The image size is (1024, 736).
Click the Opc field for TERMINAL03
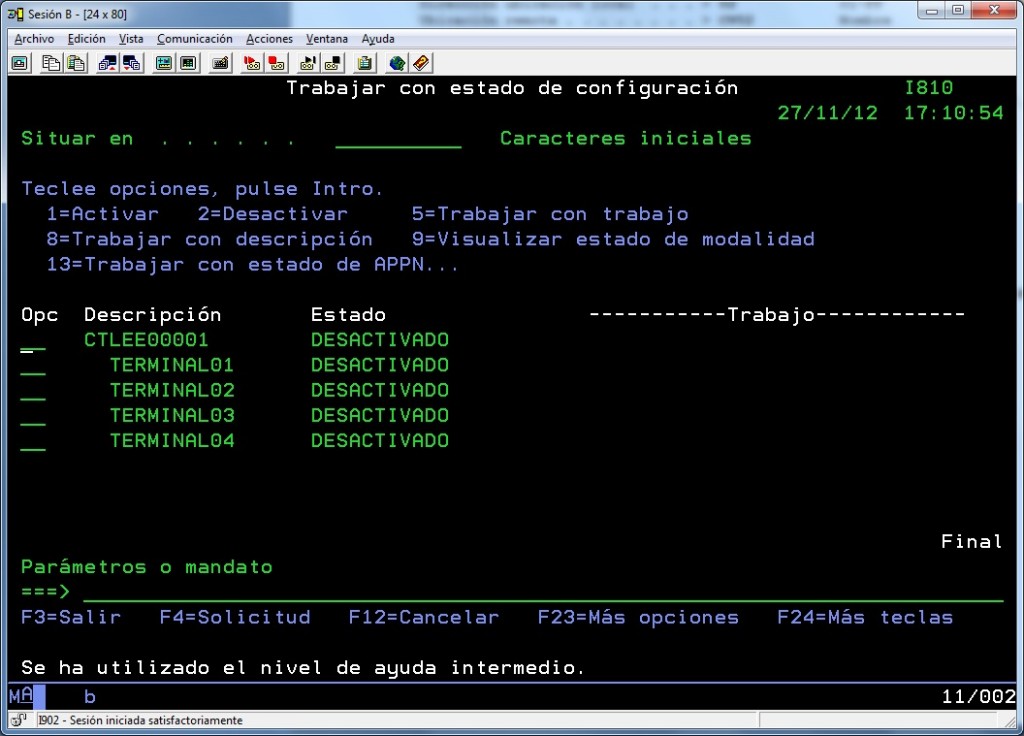[33, 416]
